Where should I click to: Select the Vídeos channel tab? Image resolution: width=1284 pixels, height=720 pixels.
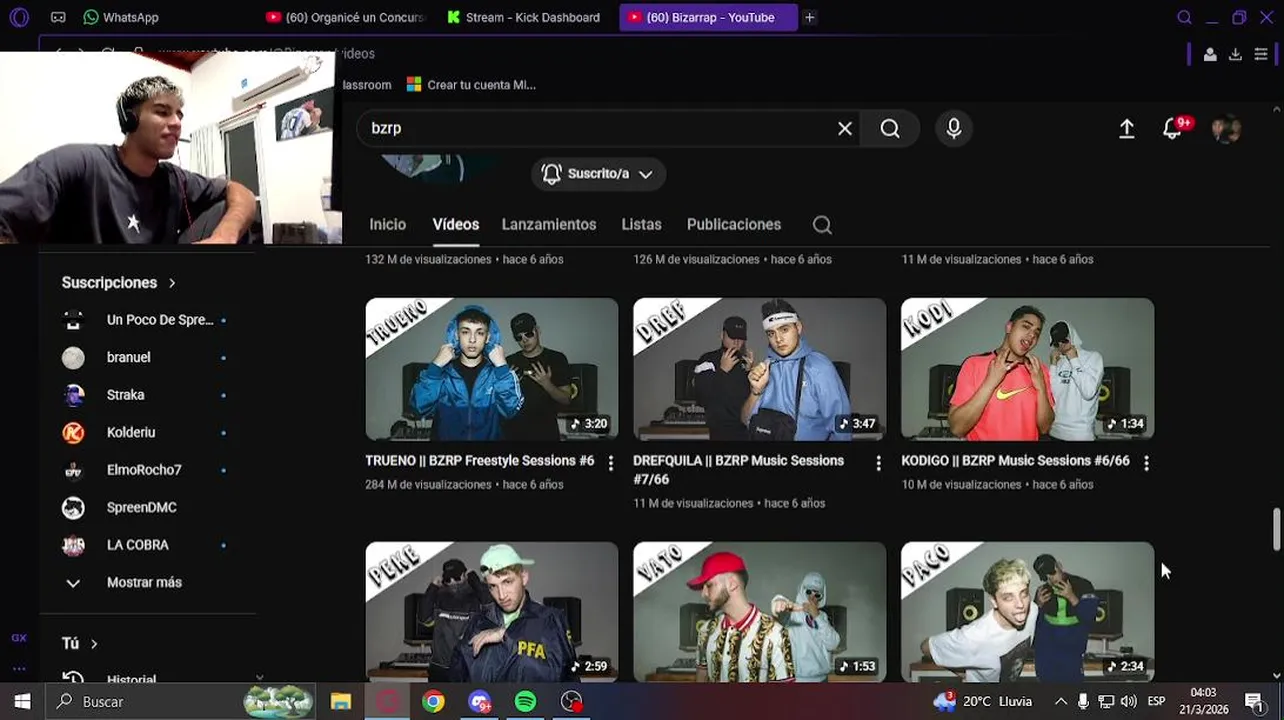coord(456,225)
